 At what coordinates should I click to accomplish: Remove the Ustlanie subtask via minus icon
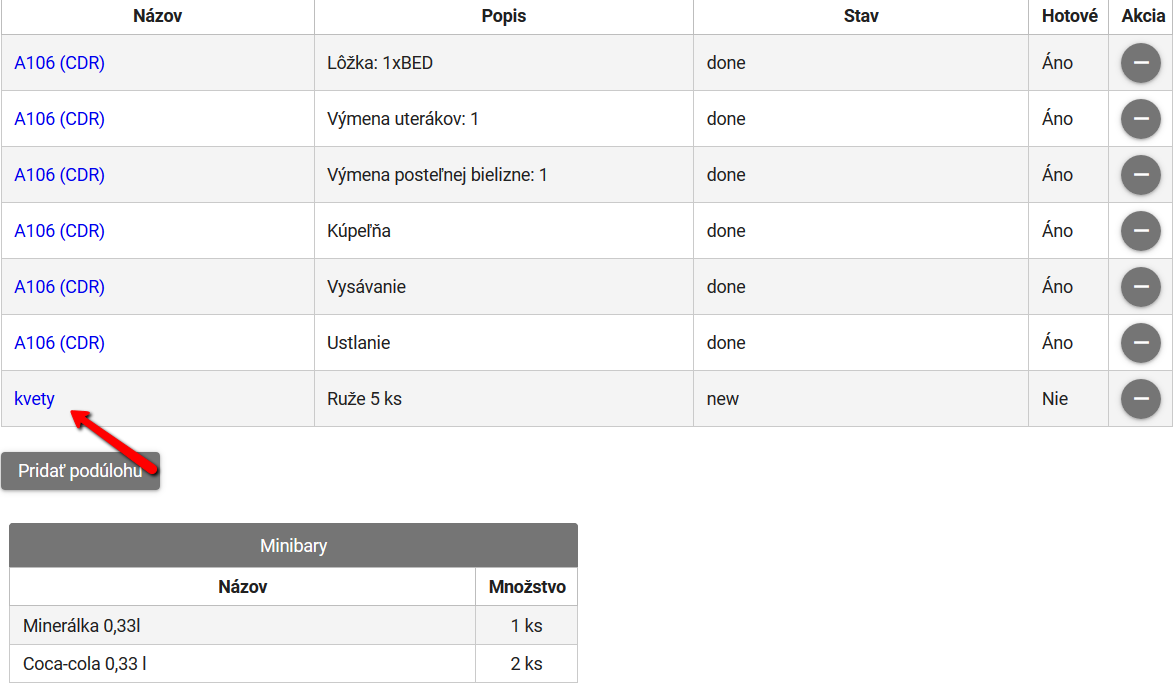[1140, 343]
